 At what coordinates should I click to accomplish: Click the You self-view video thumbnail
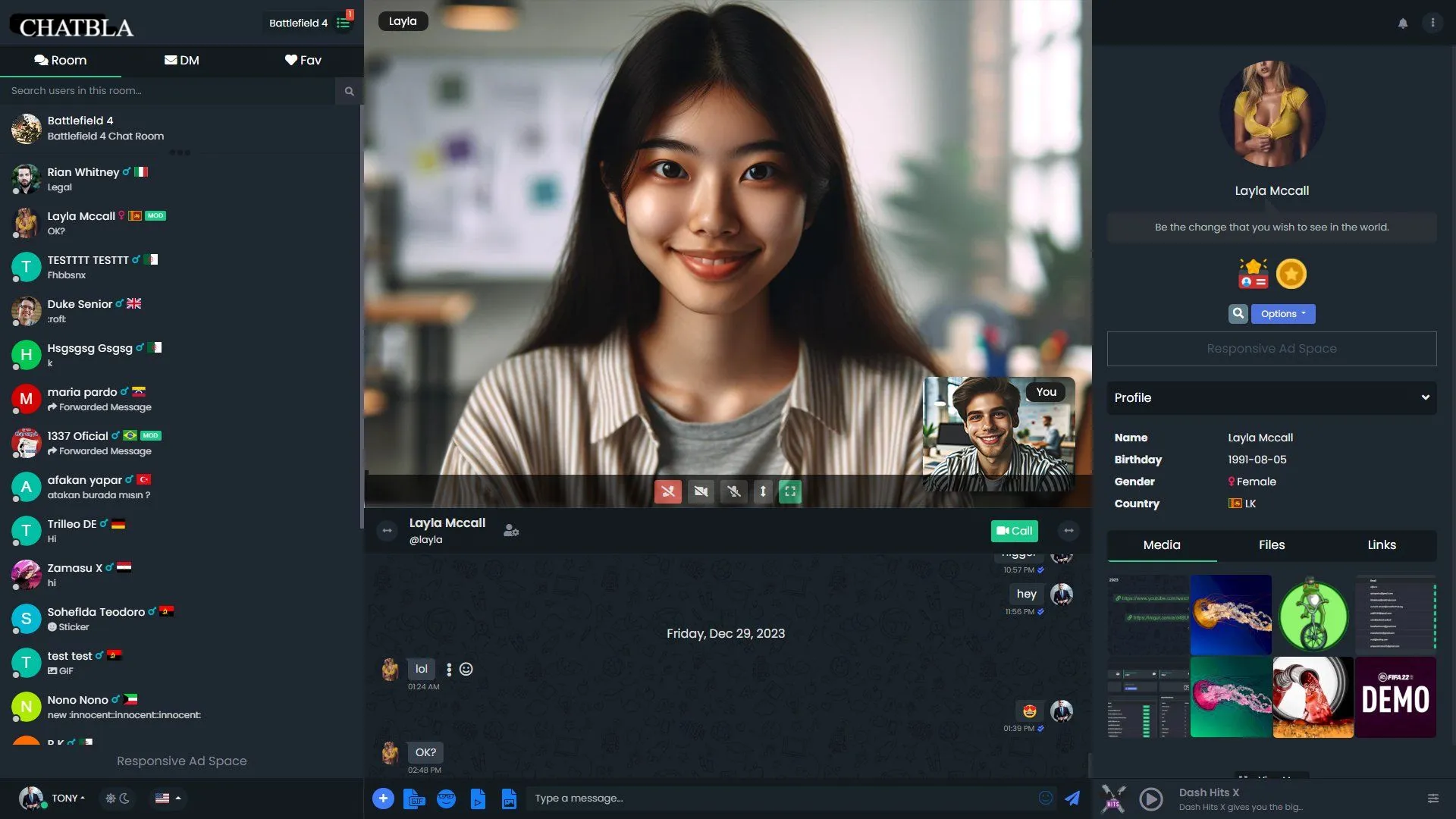point(999,435)
